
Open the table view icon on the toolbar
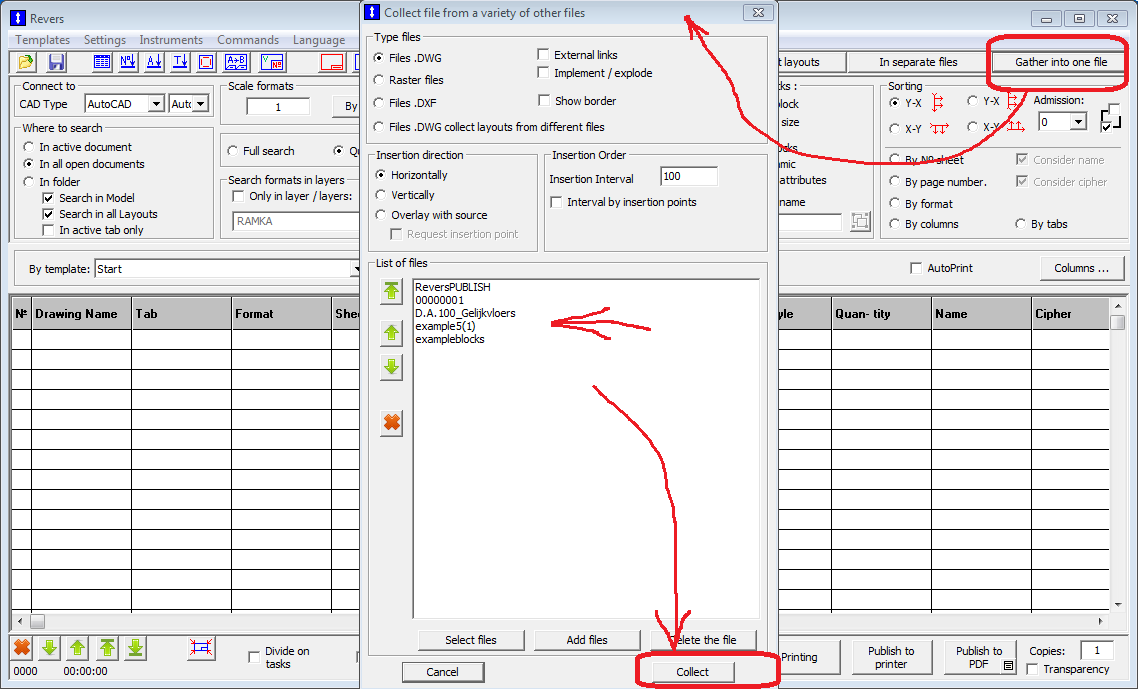pyautogui.click(x=101, y=62)
